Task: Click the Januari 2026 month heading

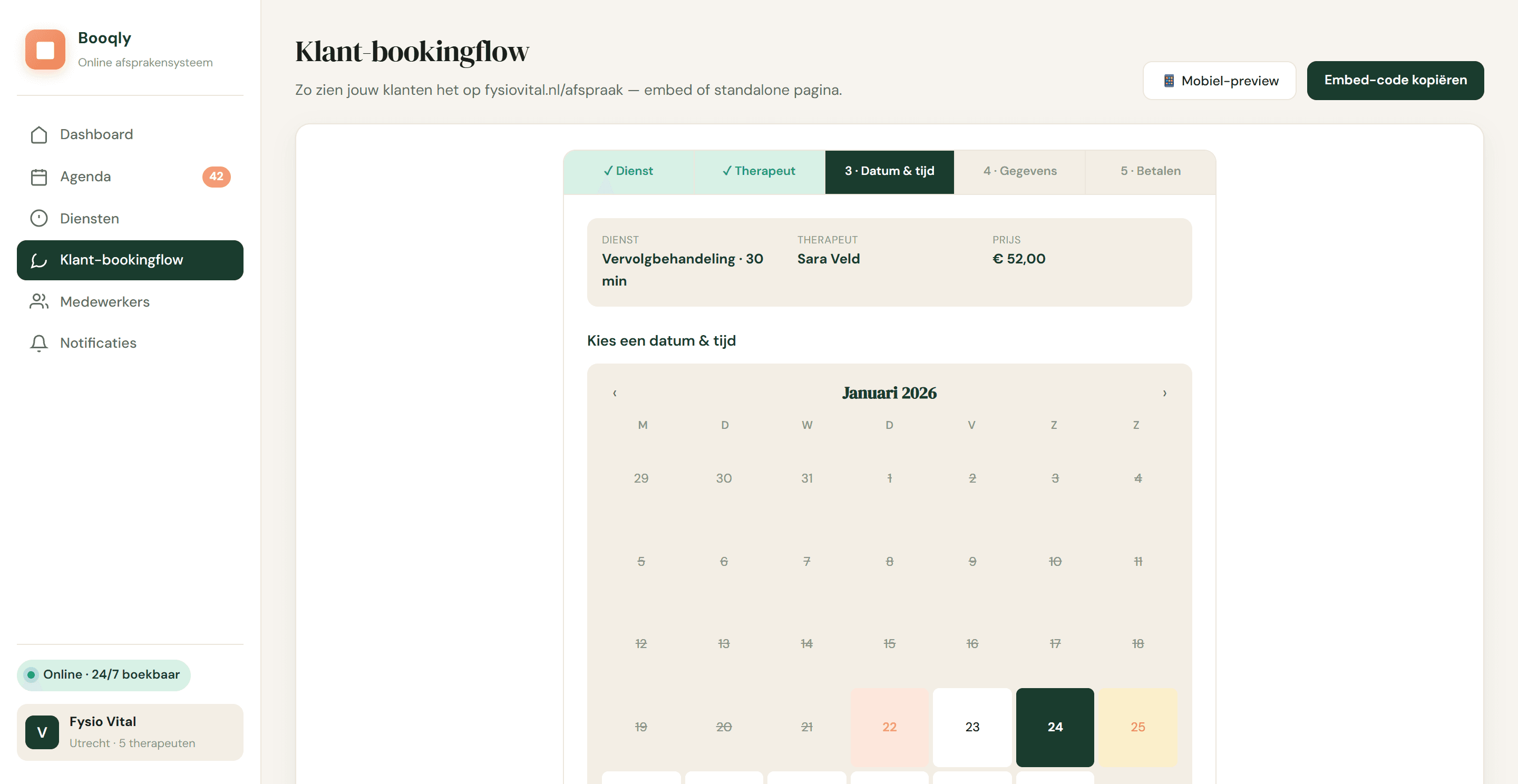Action: click(x=889, y=393)
